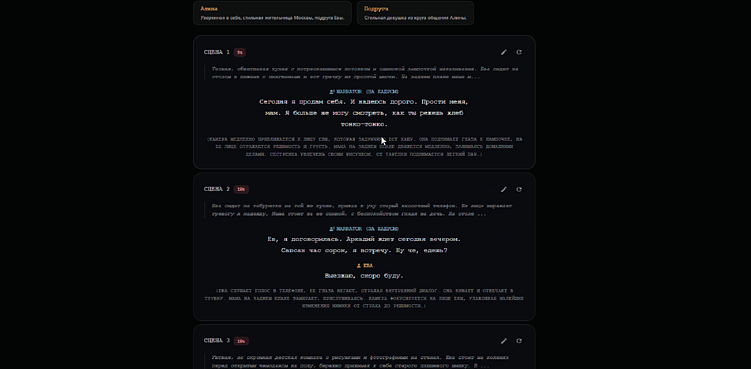The height and width of the screenshot is (369, 751).
Task: Click the line 'Ев, я договорилась. Аркадий ждет'
Action: 364,239
